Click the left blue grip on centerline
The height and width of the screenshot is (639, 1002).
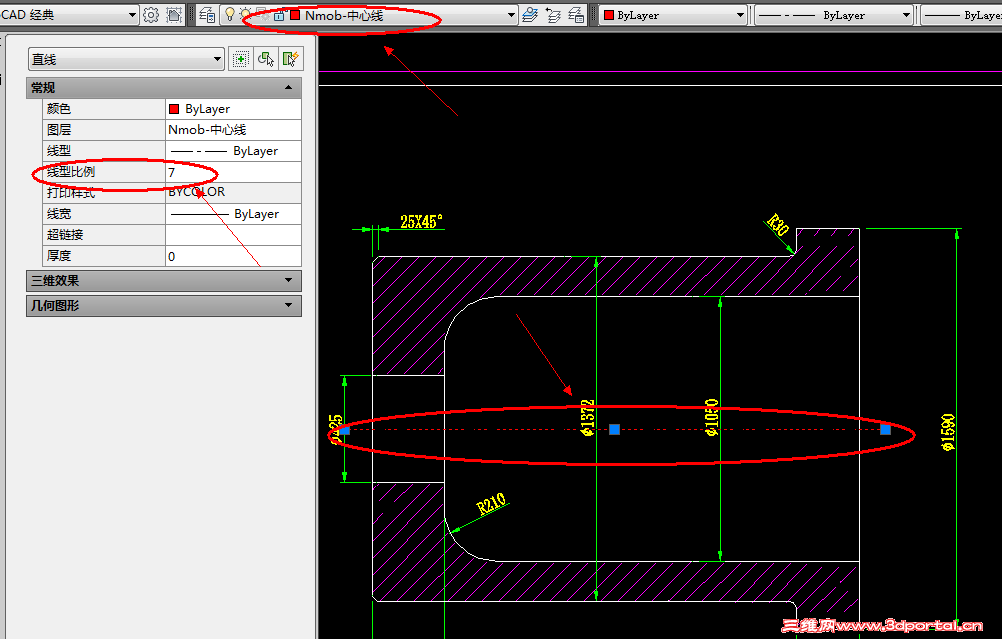345,431
